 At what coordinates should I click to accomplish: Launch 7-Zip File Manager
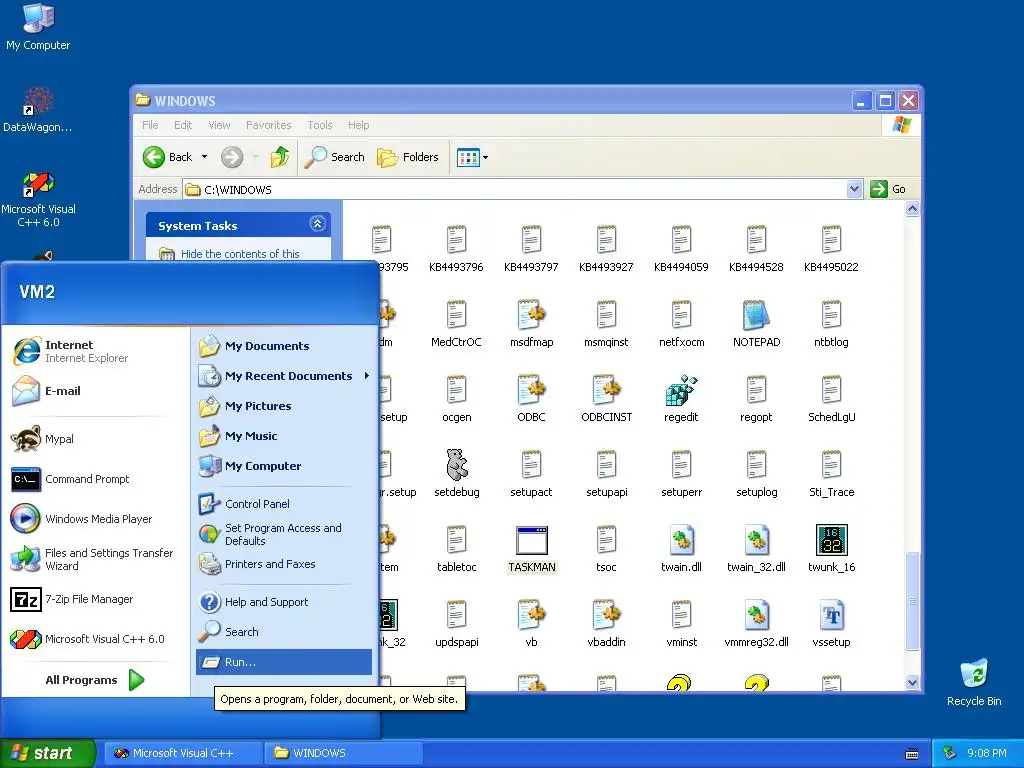72,599
